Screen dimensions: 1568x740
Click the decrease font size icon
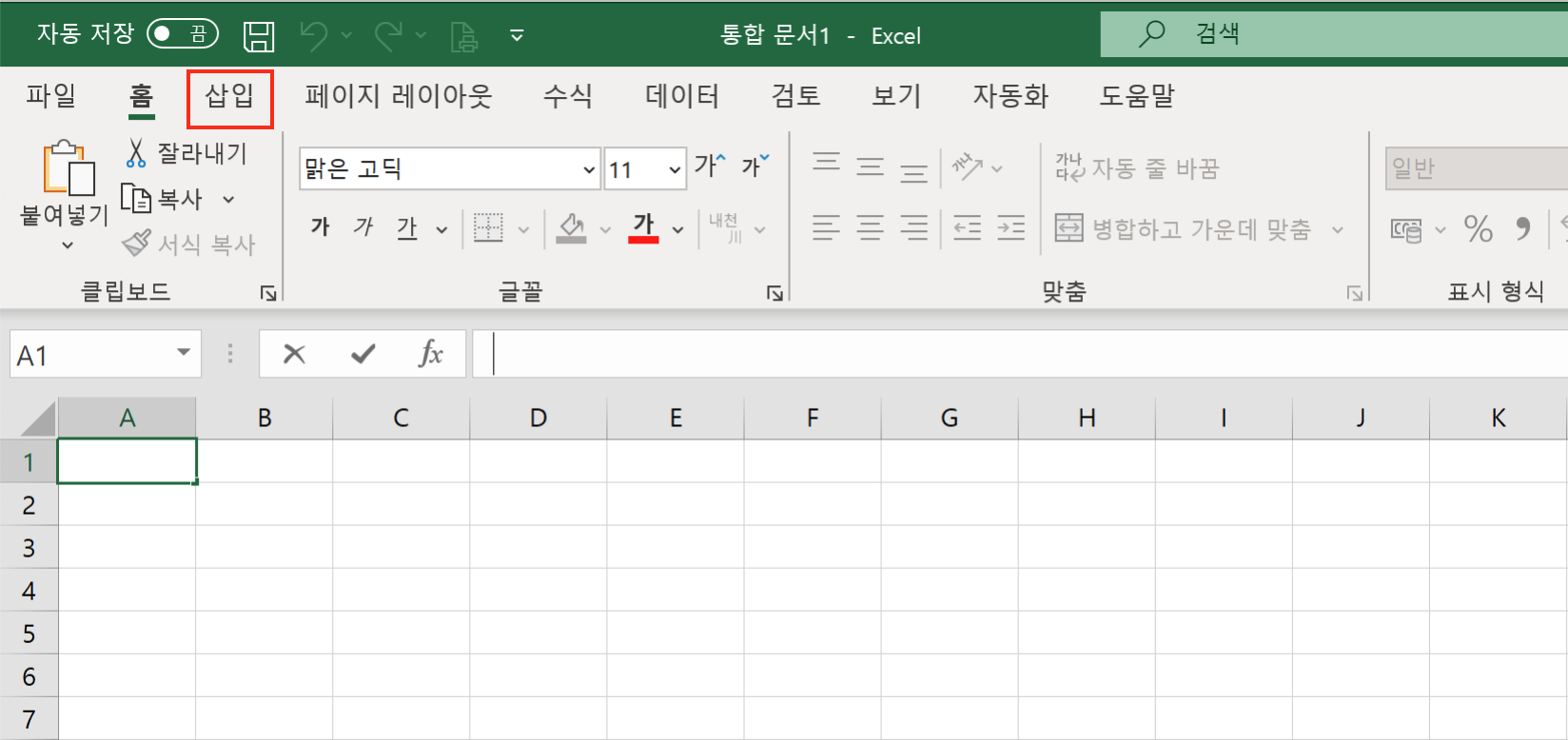755,166
